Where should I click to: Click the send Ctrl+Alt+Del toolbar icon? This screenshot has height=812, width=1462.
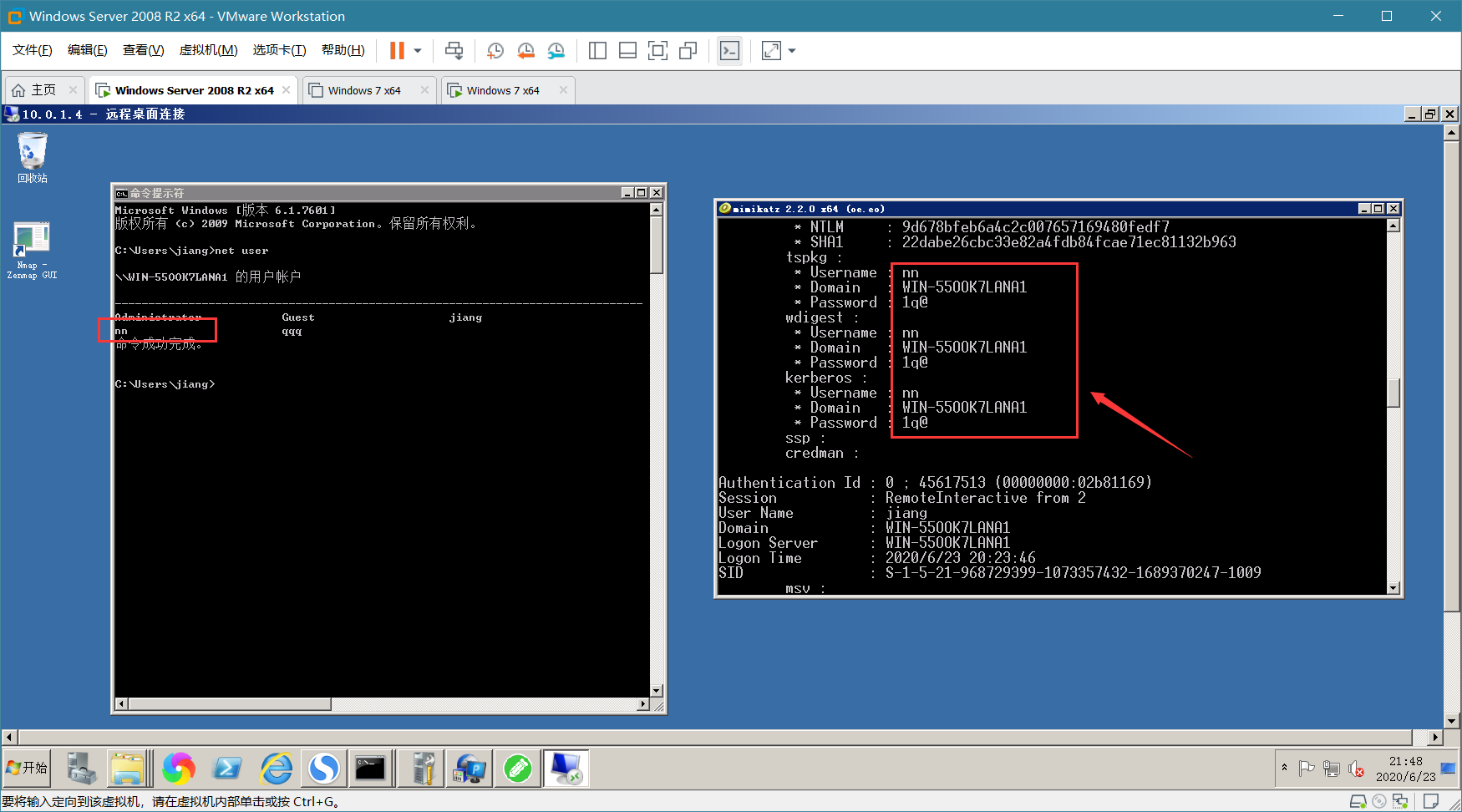pyautogui.click(x=454, y=51)
